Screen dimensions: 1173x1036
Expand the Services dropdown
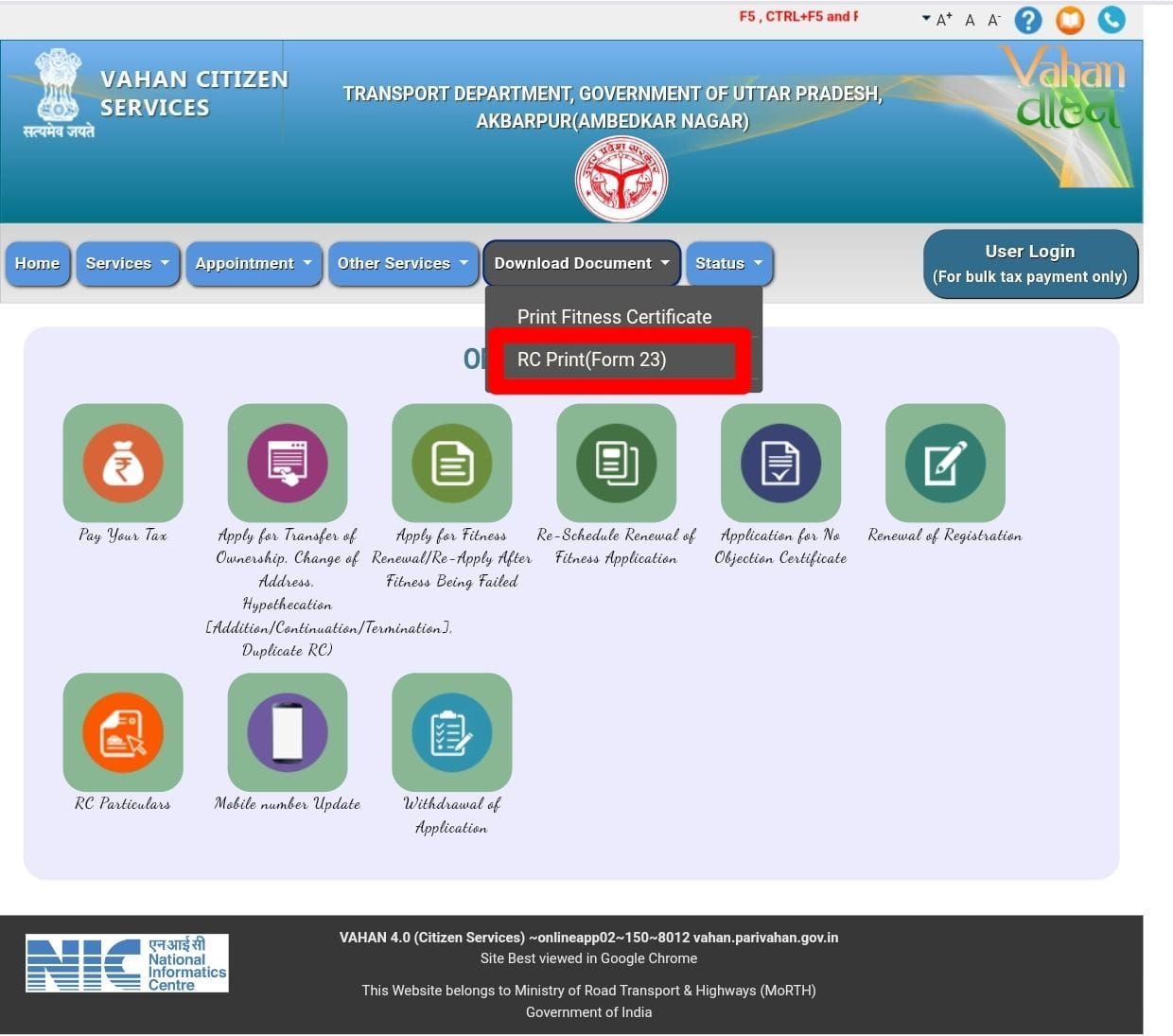pyautogui.click(x=128, y=264)
